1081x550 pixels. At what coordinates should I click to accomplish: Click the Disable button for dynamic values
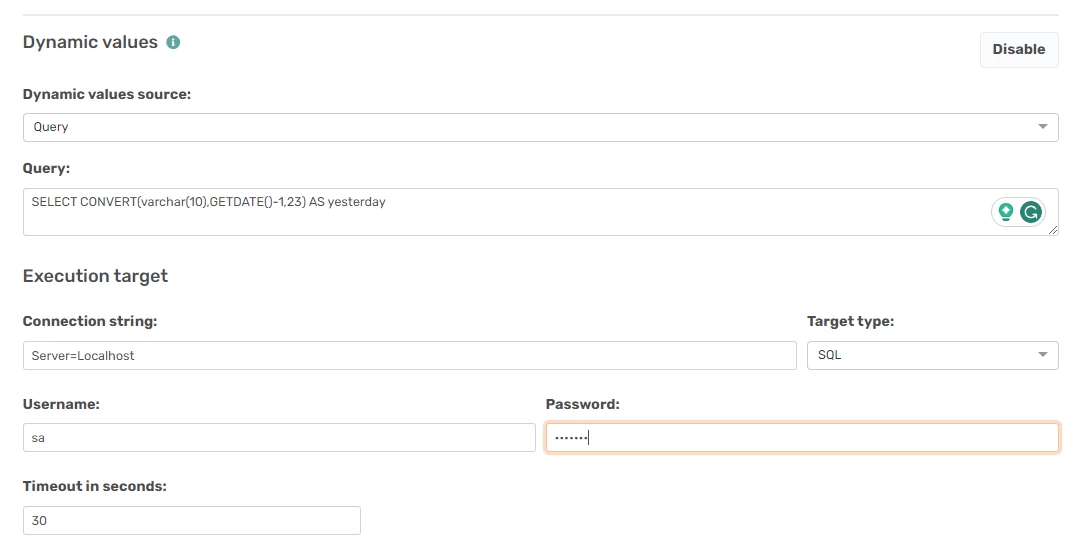1019,50
